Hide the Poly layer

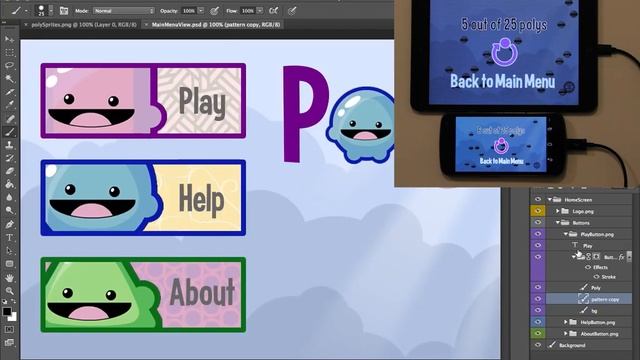538,287
